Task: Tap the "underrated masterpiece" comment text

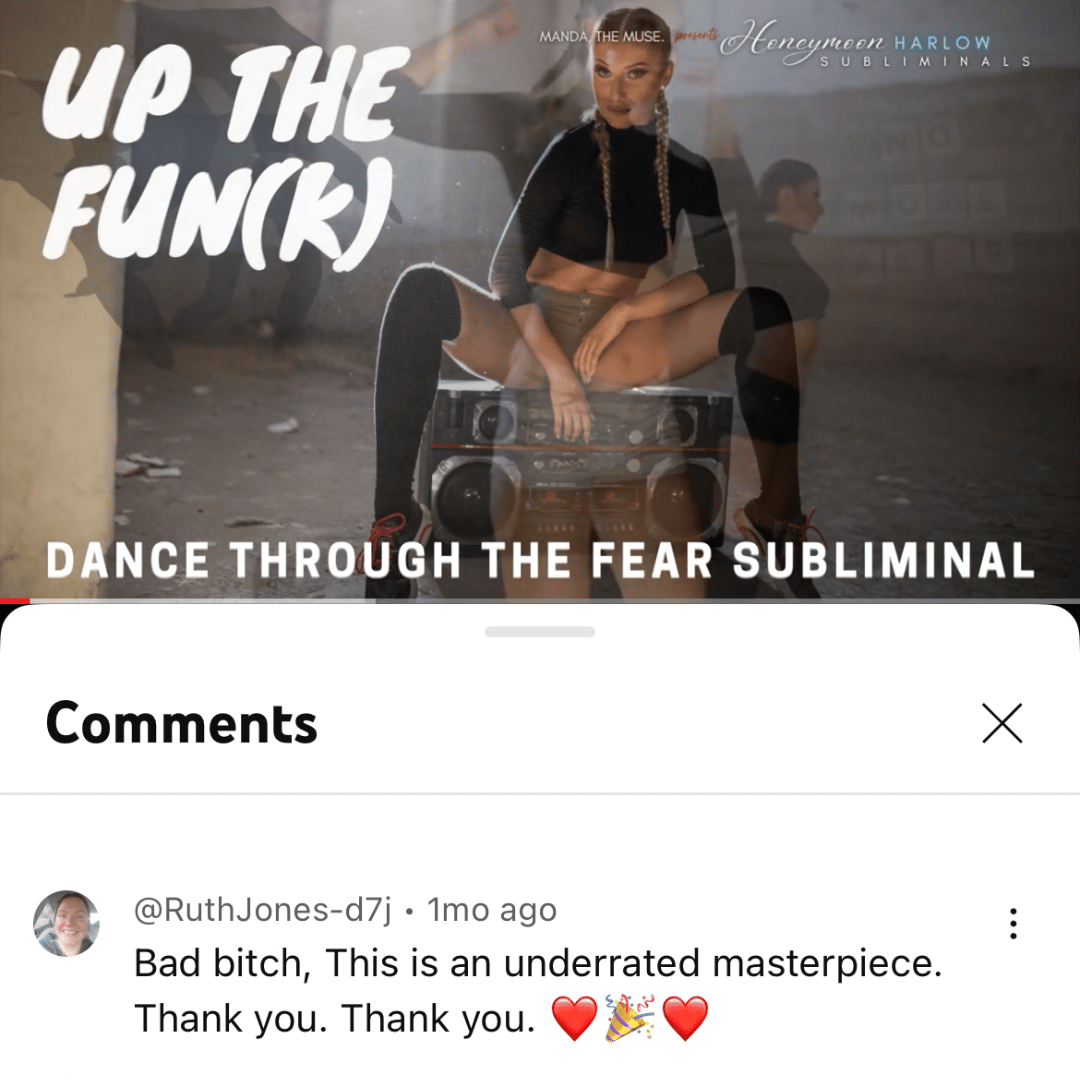Action: [x=723, y=963]
